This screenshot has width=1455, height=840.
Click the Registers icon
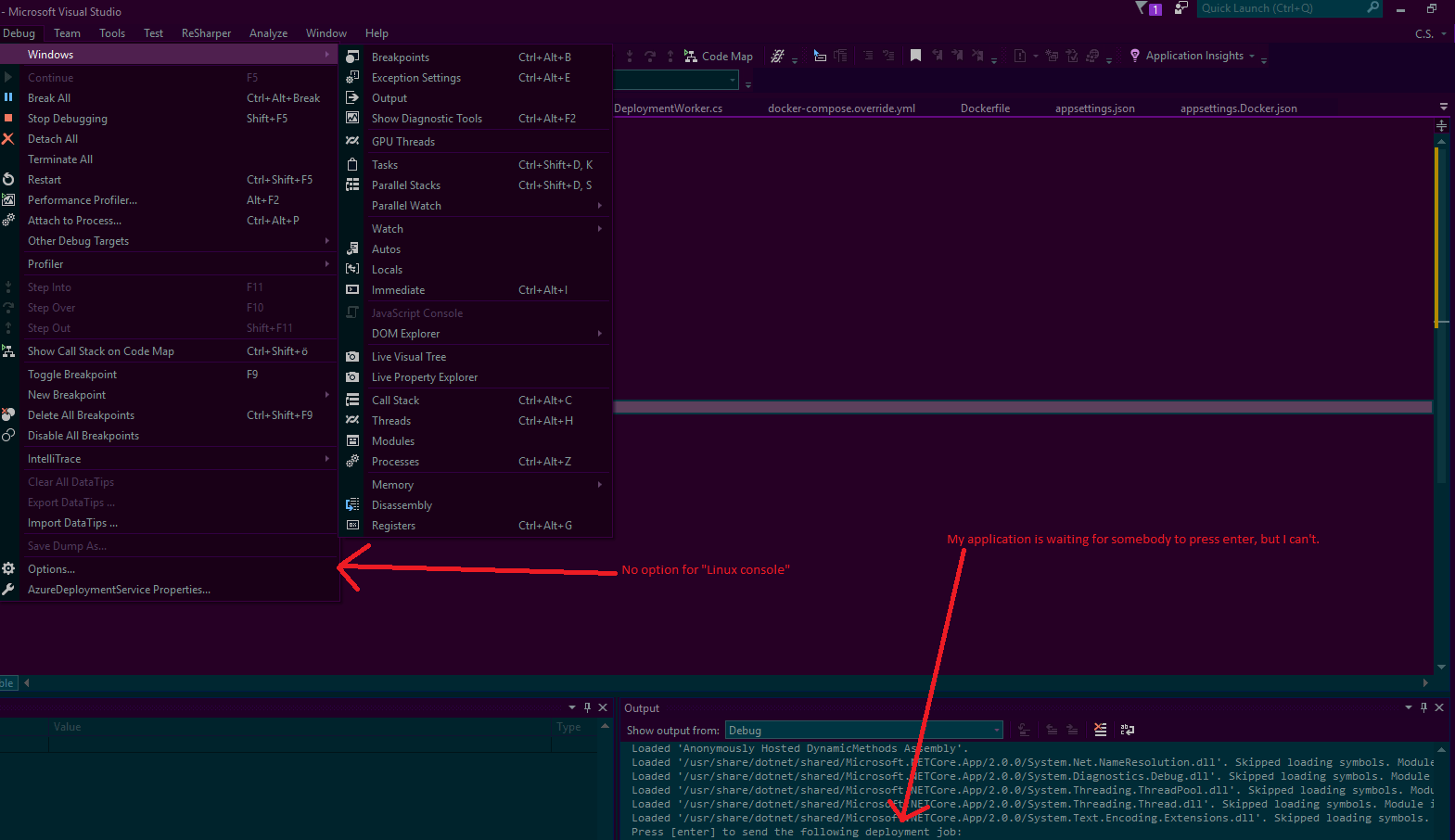click(x=352, y=525)
